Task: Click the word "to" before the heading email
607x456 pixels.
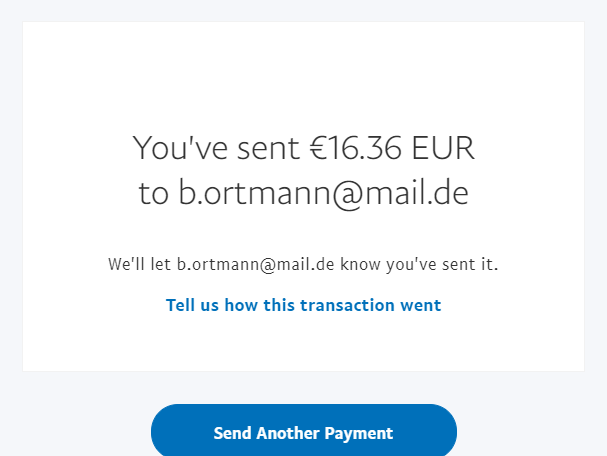Action: [x=154, y=193]
